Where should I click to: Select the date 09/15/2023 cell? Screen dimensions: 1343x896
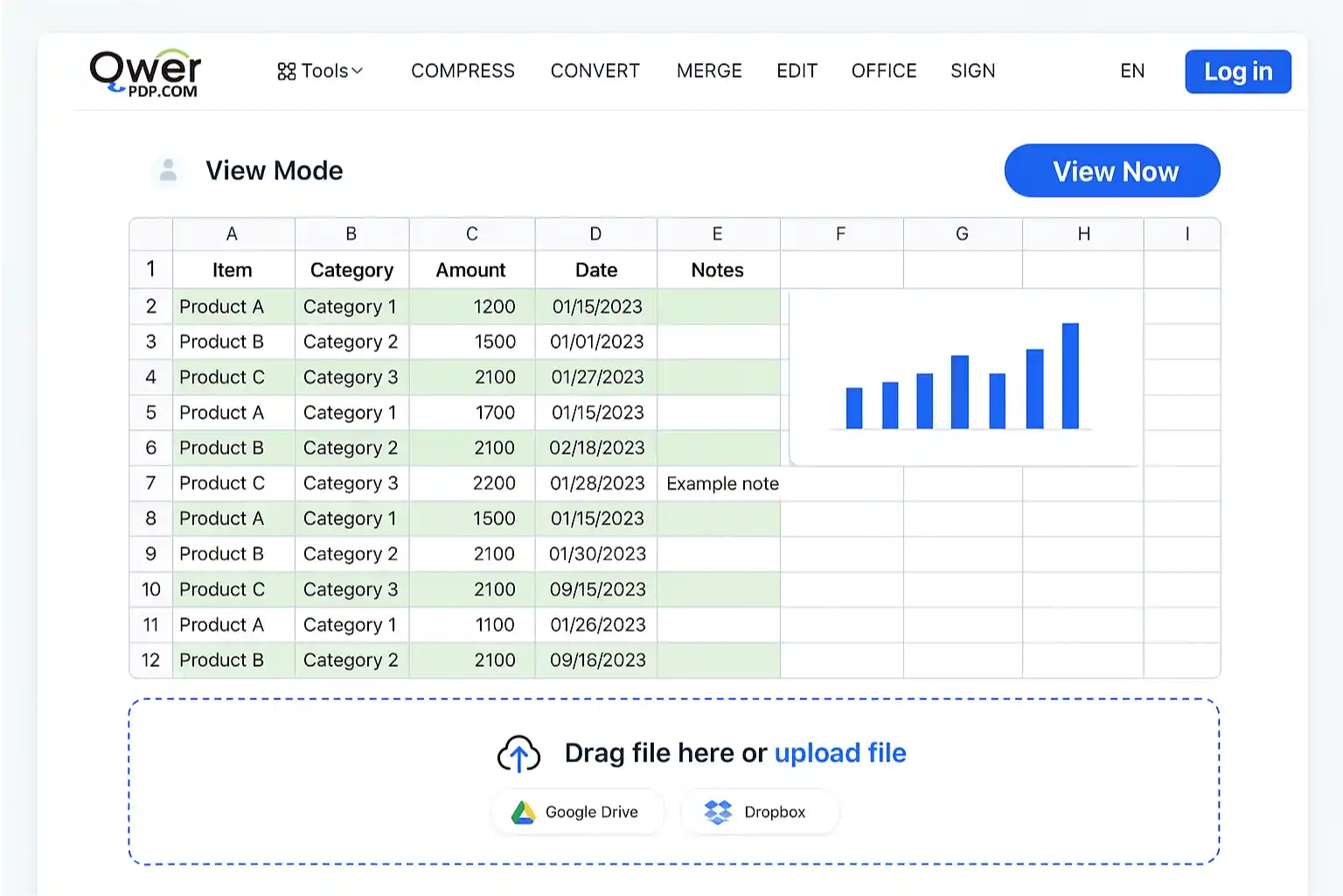coord(595,589)
